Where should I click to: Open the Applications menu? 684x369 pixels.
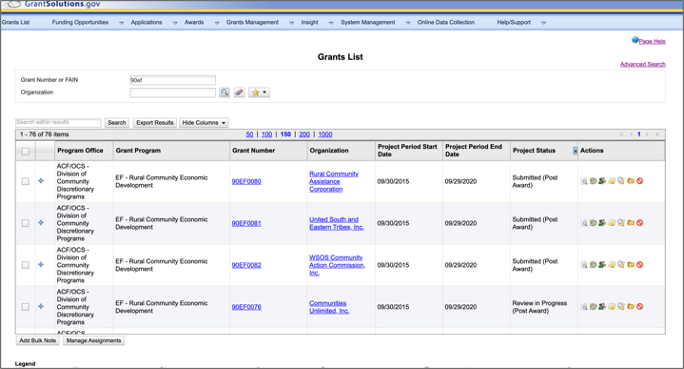click(147, 22)
